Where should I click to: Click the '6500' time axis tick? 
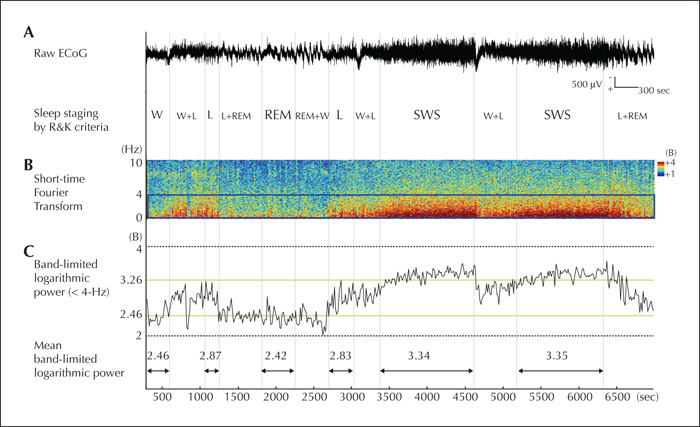[617, 397]
